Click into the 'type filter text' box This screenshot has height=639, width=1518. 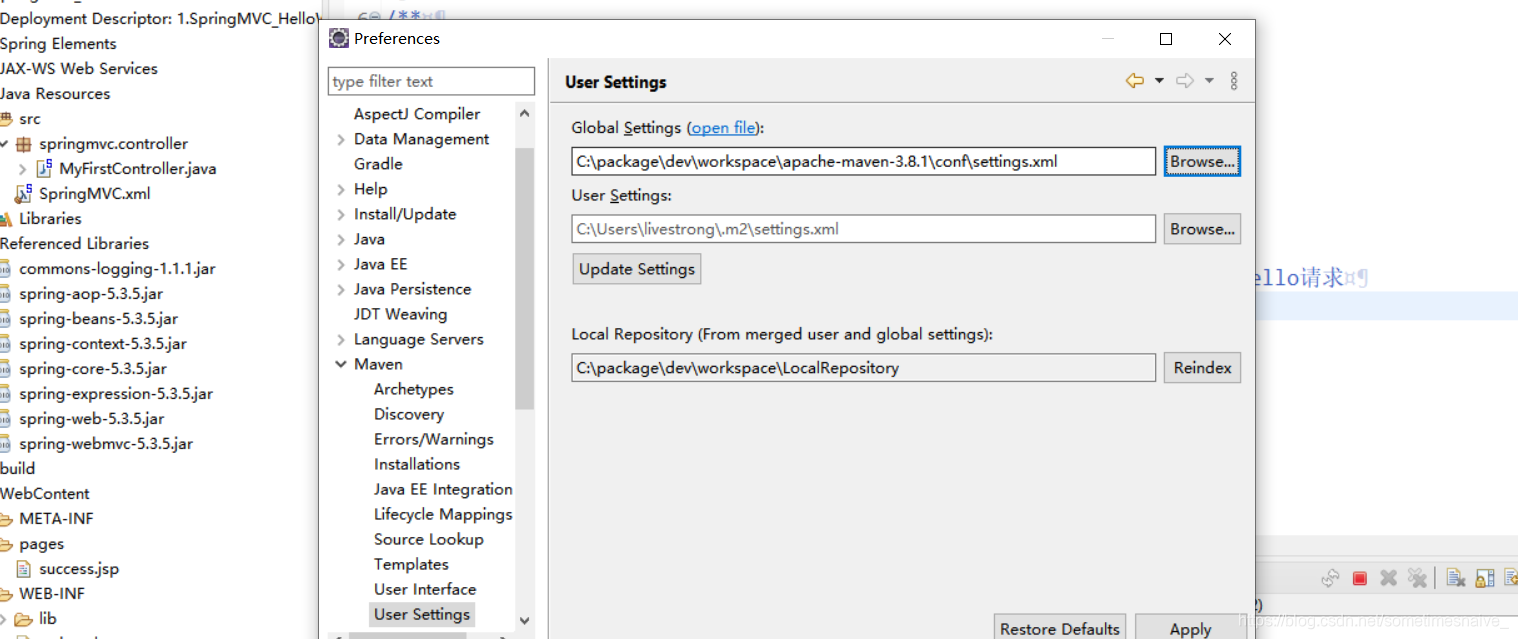pyautogui.click(x=432, y=81)
